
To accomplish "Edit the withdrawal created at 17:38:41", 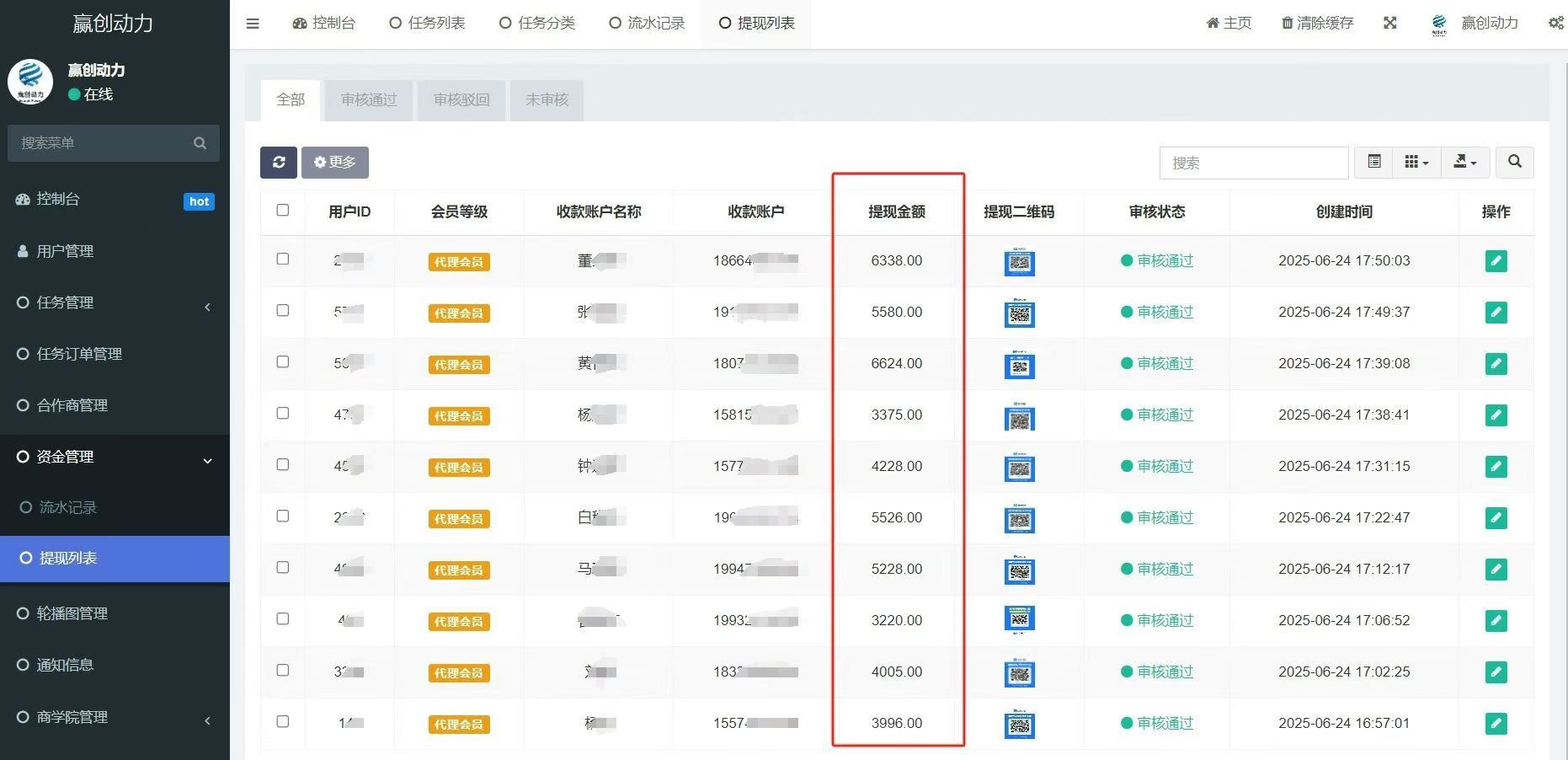I will (1496, 415).
